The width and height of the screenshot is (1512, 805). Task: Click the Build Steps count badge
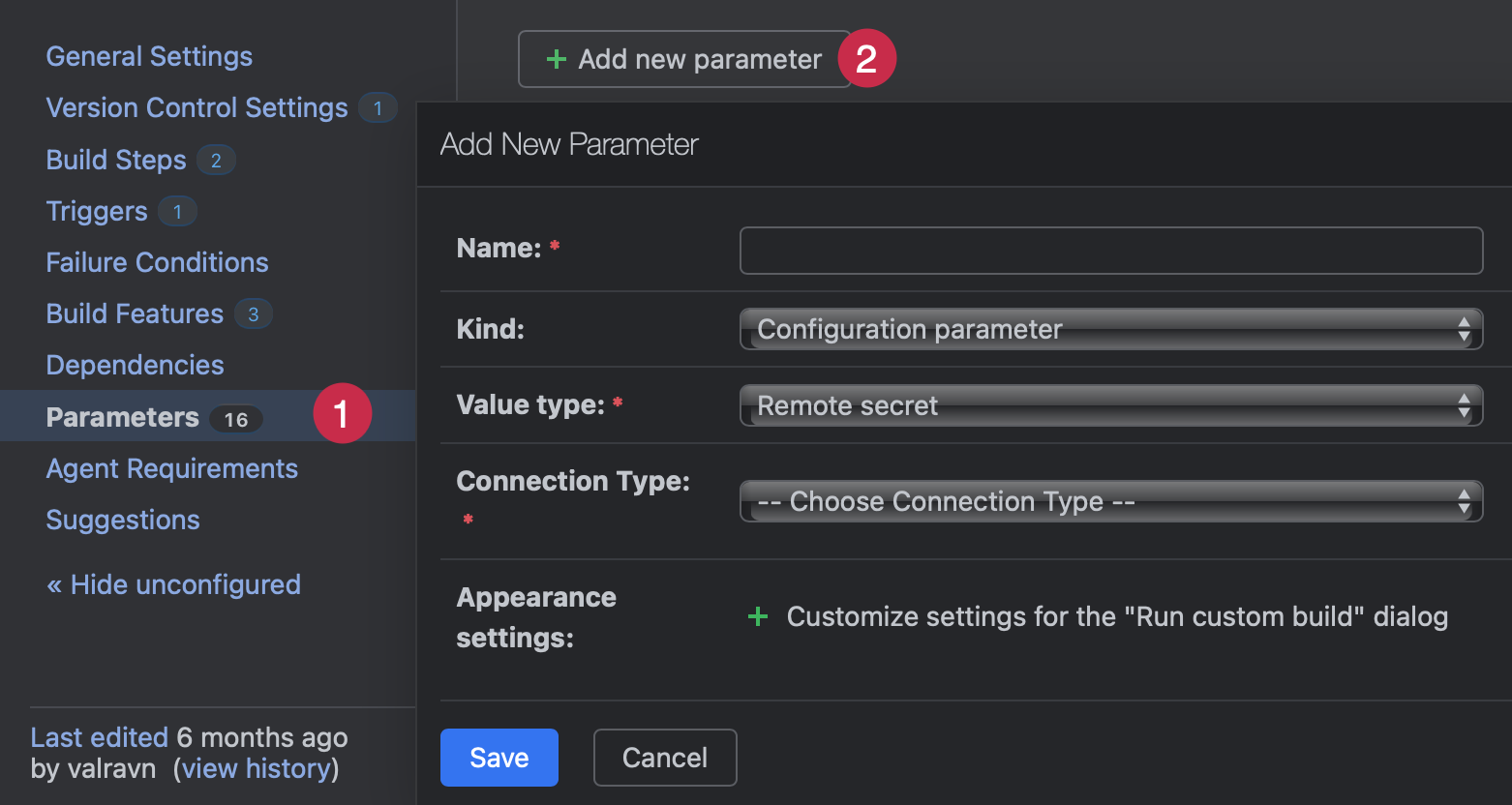216,161
